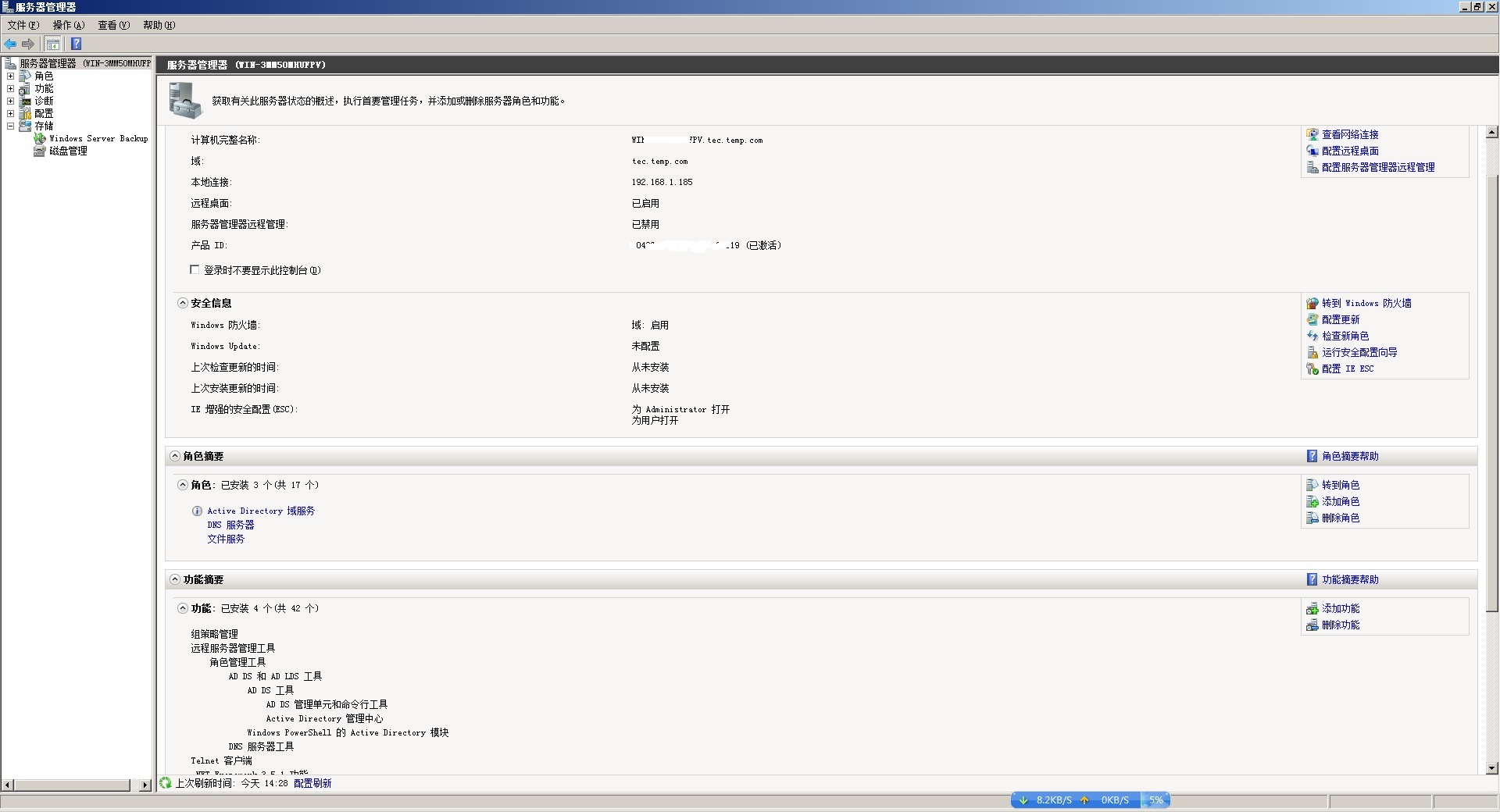Click the Windows Server Backup icon in the tree
The image size is (1500, 812).
40,138
